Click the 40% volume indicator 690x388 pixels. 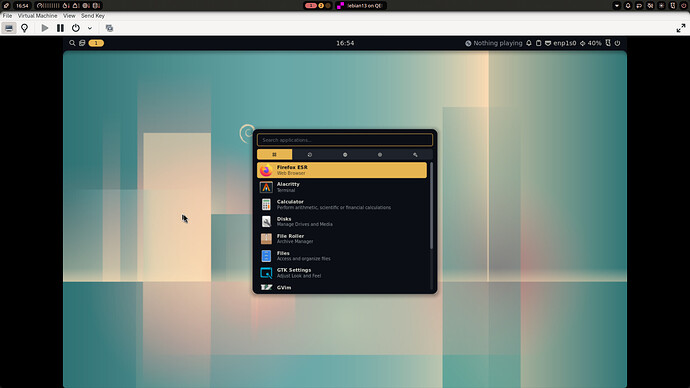click(x=591, y=43)
